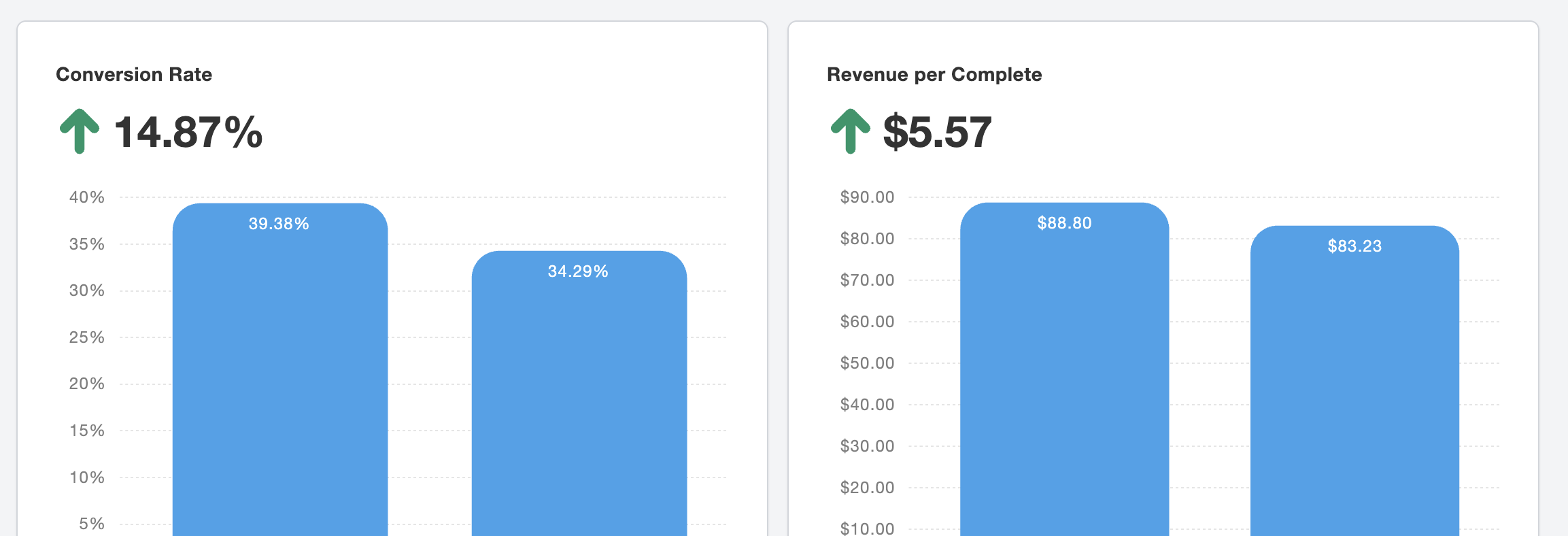1568x536 pixels.
Task: Click the $70.00 y-axis label
Action: click(x=867, y=280)
